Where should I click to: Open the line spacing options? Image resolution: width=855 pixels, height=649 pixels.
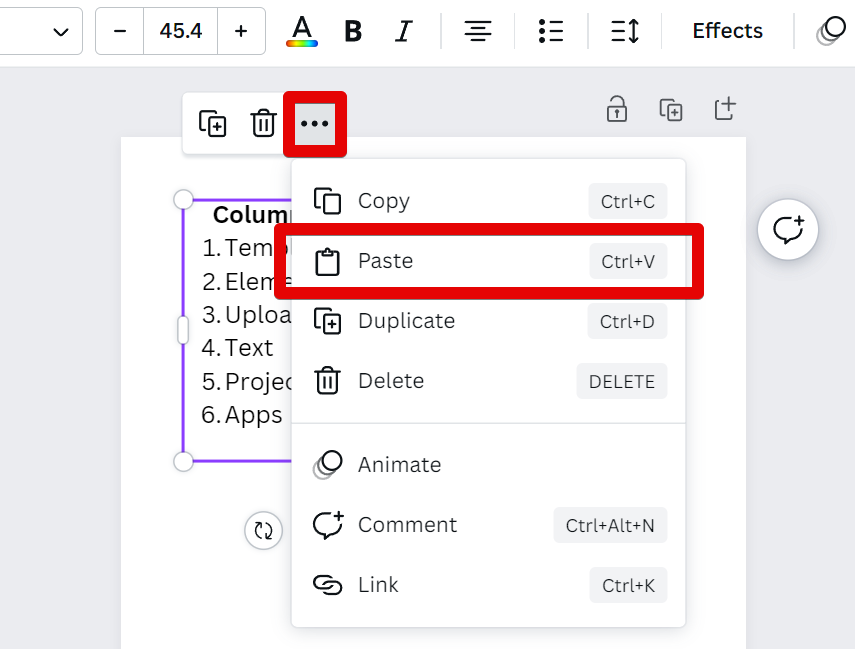625,31
